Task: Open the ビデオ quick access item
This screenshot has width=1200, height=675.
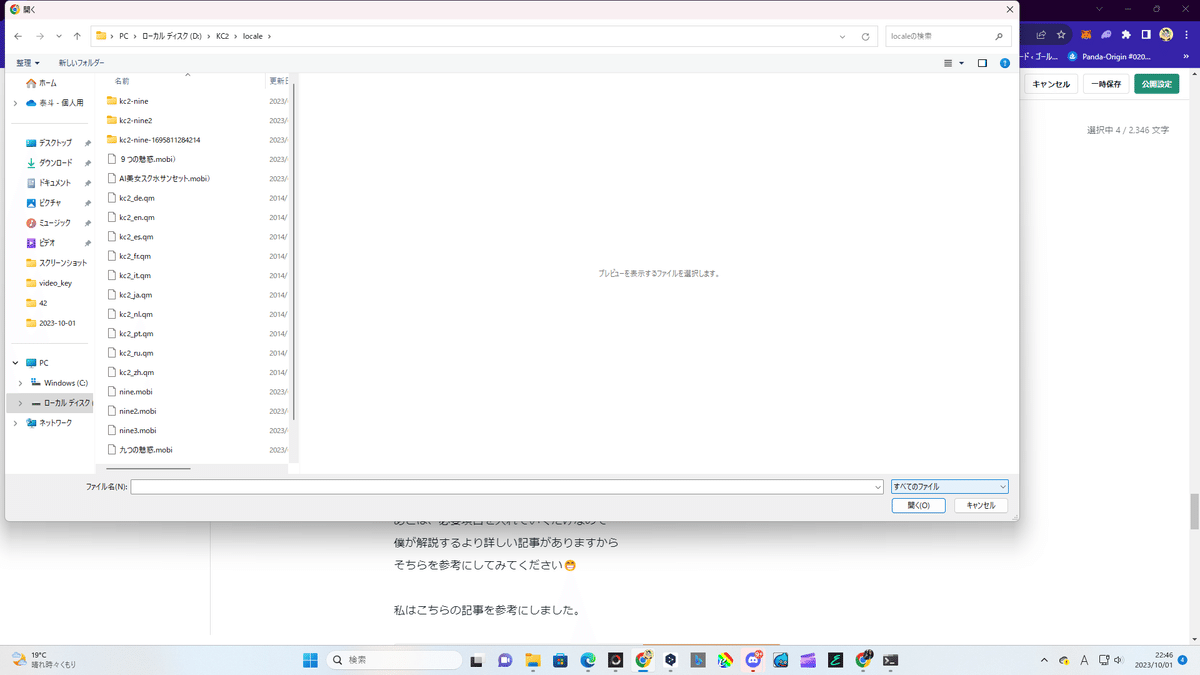Action: pyautogui.click(x=47, y=243)
